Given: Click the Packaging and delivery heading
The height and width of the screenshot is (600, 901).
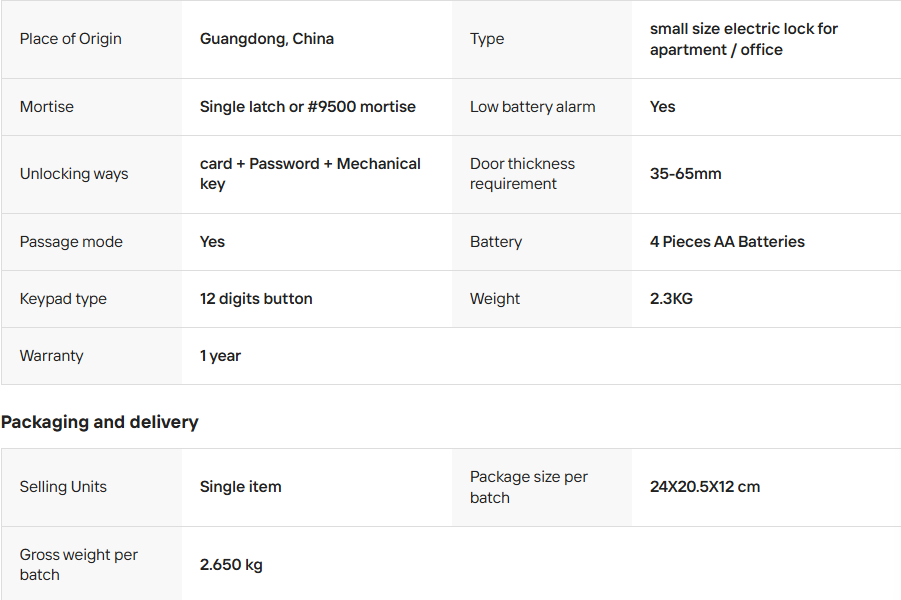Looking at the screenshot, I should pos(100,422).
